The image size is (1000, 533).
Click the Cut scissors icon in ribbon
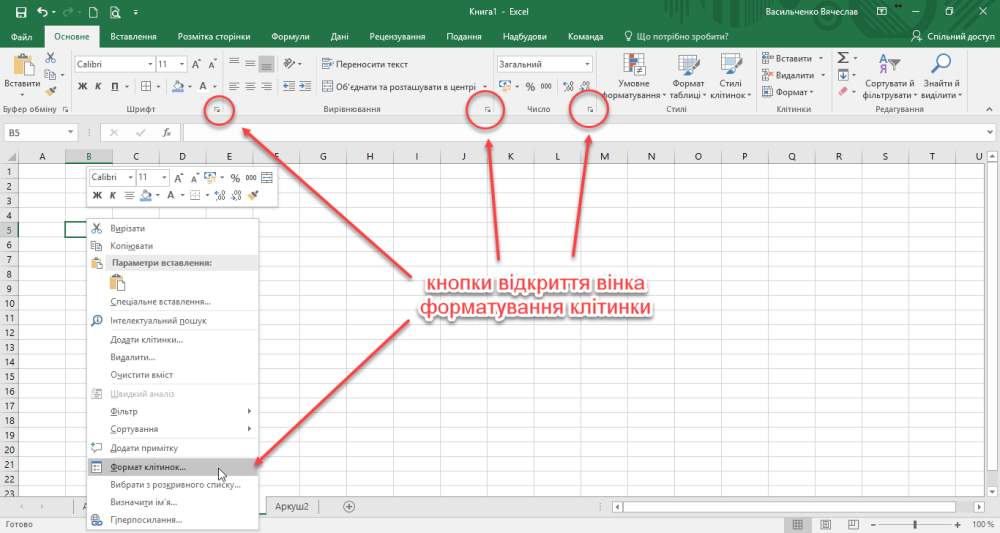point(50,58)
